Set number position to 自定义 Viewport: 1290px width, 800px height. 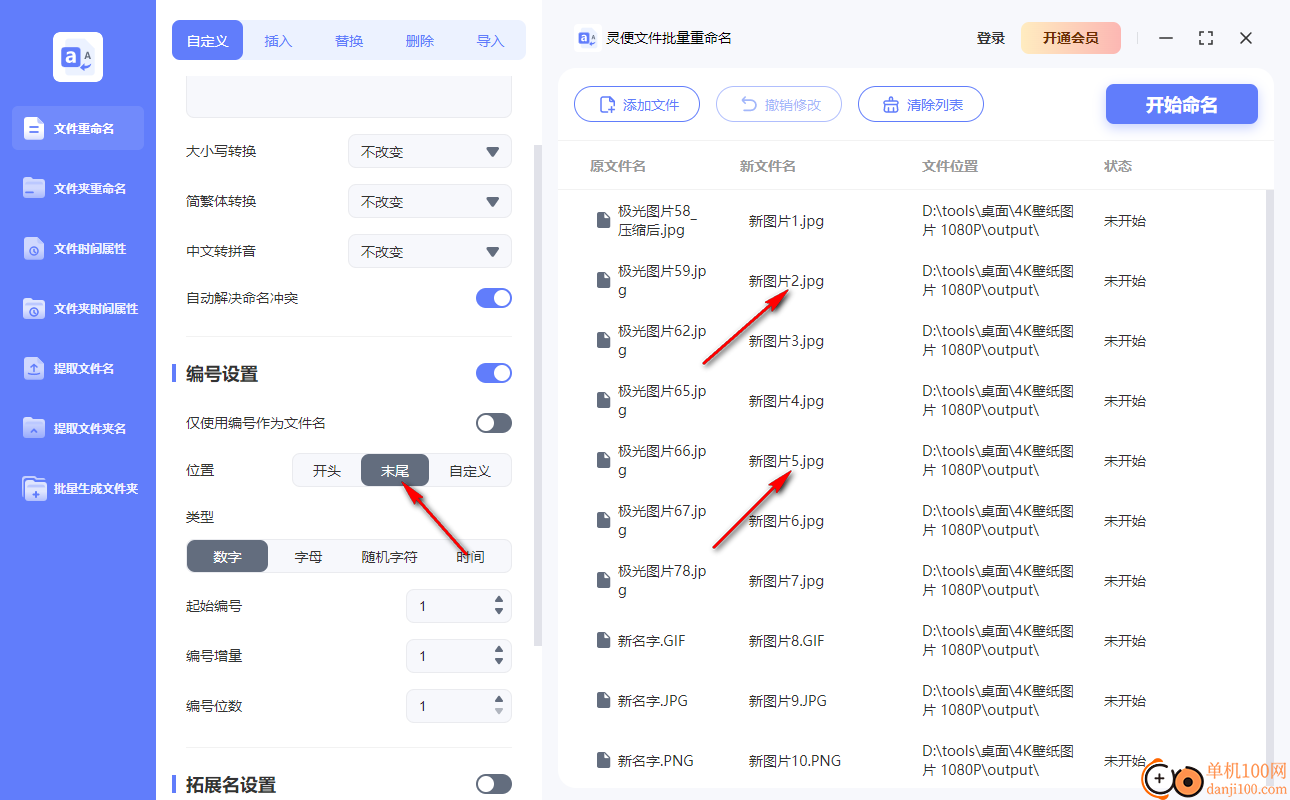click(x=470, y=470)
